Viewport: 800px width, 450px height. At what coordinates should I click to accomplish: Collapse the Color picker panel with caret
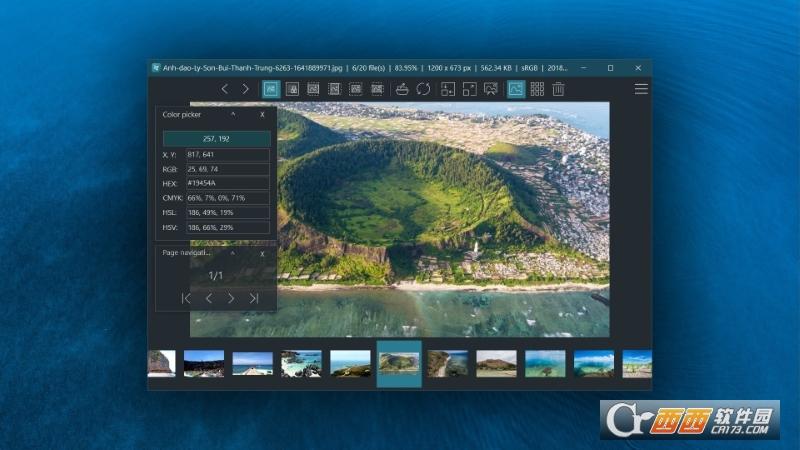tap(233, 114)
